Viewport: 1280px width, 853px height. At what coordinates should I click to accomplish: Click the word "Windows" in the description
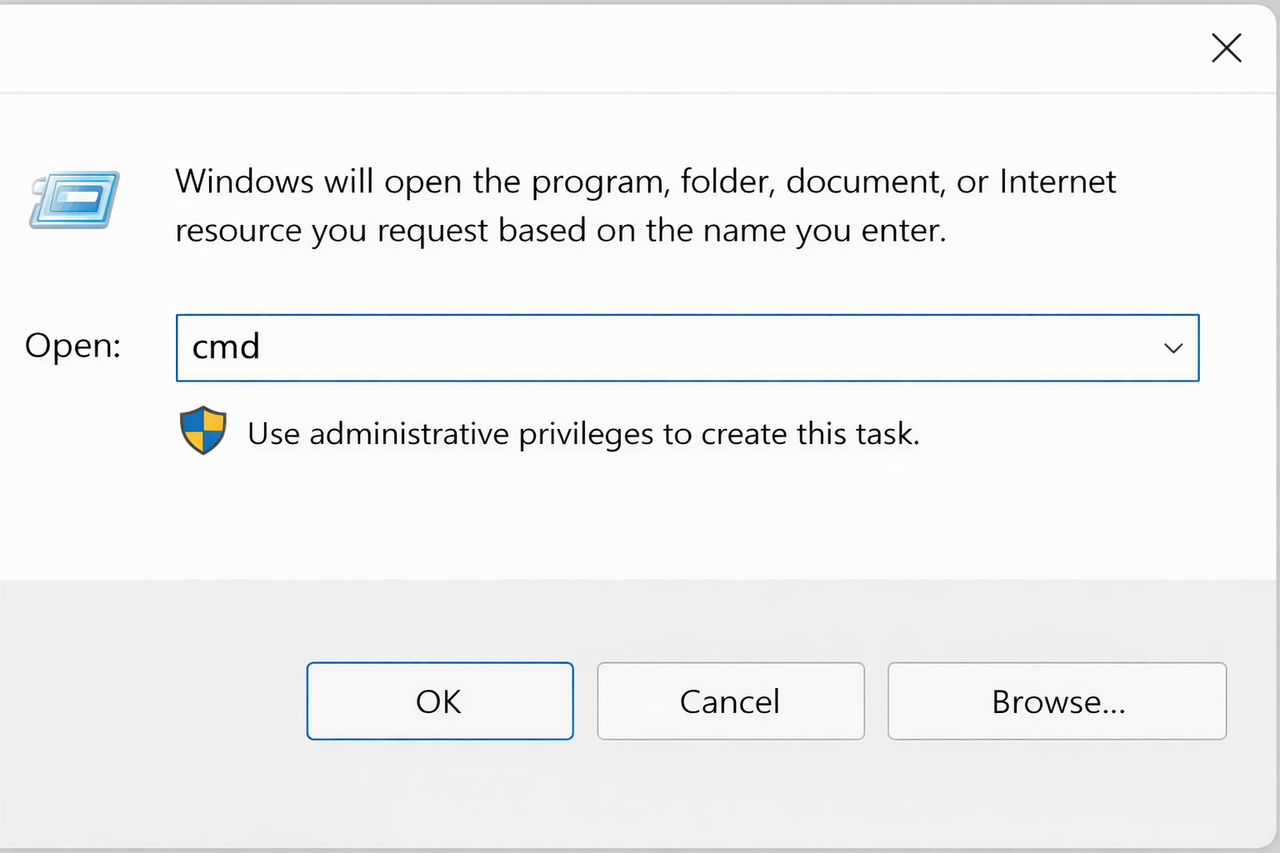click(x=244, y=182)
